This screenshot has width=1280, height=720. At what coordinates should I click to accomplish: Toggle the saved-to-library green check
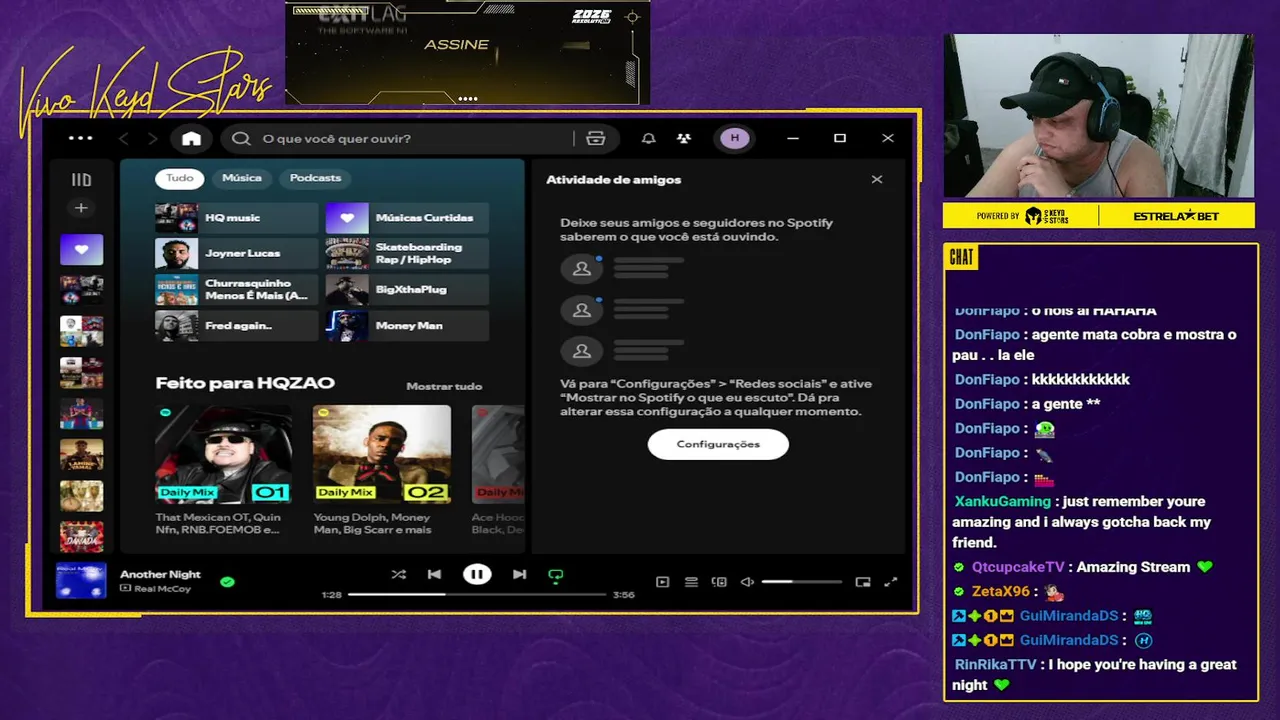coord(227,581)
